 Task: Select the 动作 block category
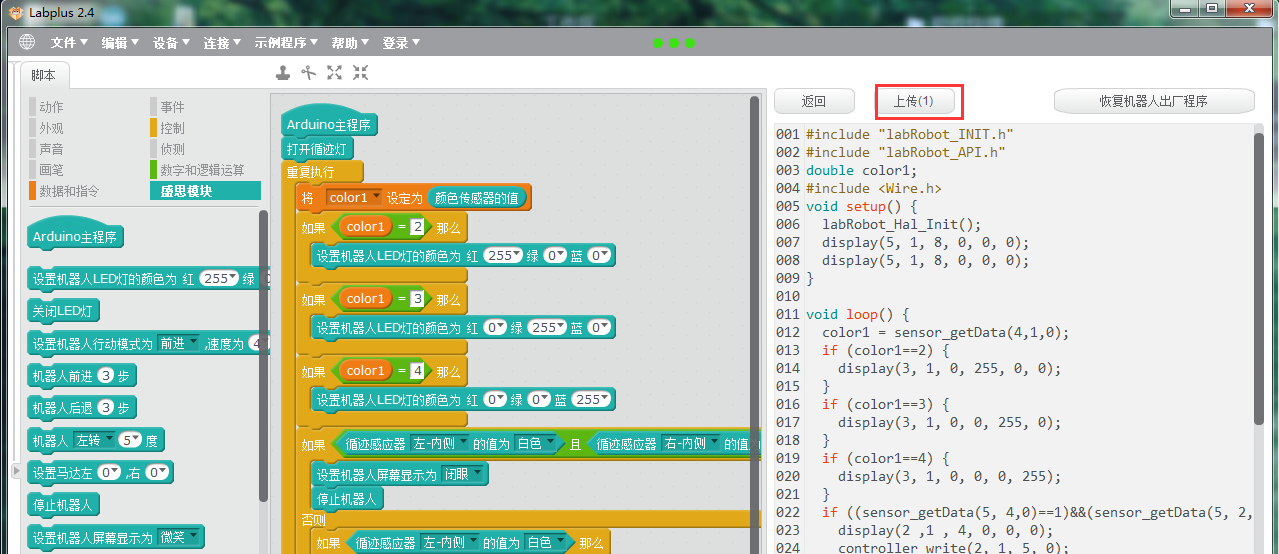point(51,107)
